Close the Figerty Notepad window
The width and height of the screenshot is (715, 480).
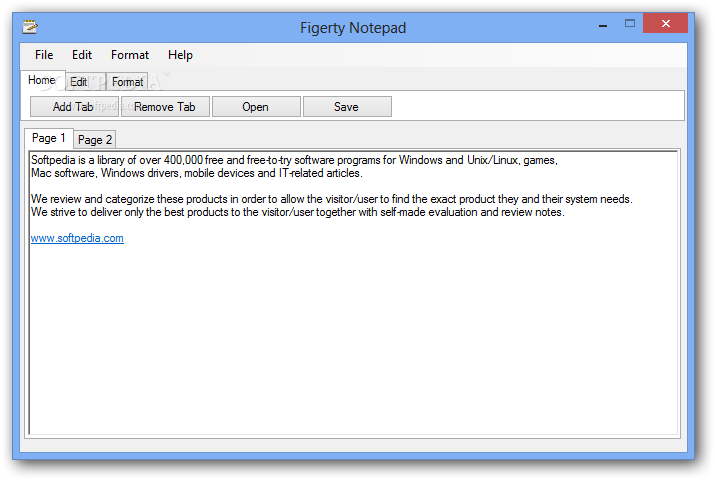coord(665,23)
